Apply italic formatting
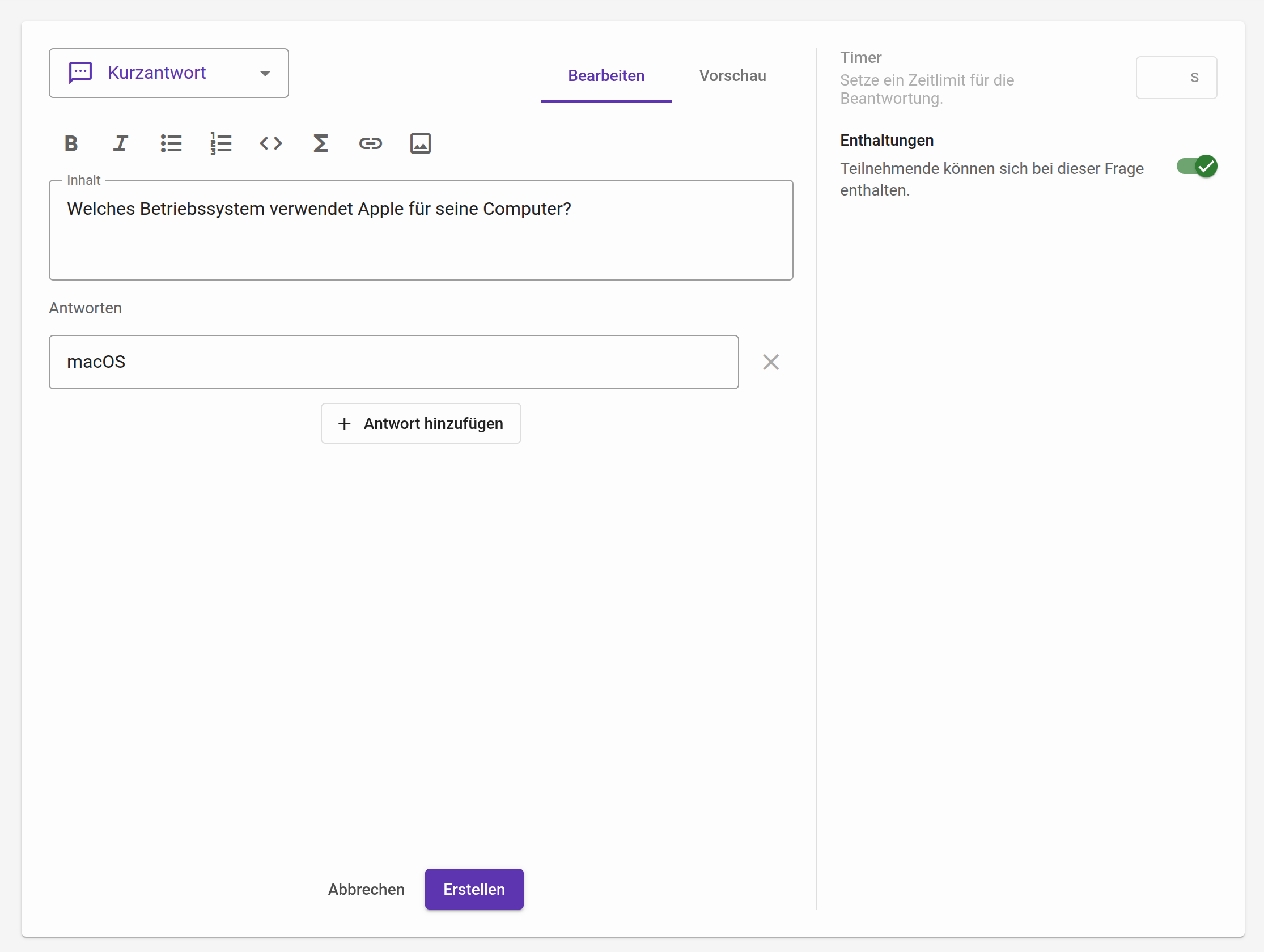Image resolution: width=1264 pixels, height=952 pixels. [x=121, y=143]
